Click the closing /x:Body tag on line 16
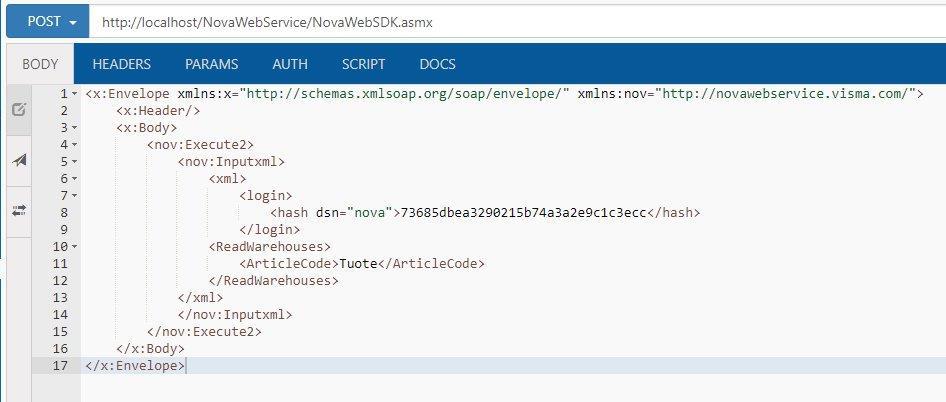Screen dimensions: 946x402 click(x=150, y=348)
